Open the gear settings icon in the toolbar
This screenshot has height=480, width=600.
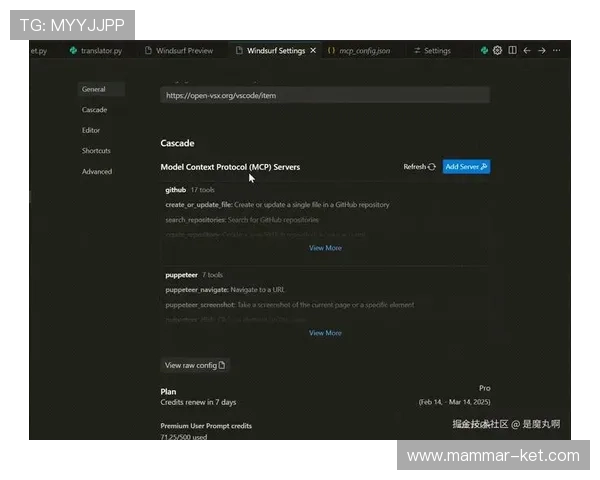pyautogui.click(x=498, y=50)
